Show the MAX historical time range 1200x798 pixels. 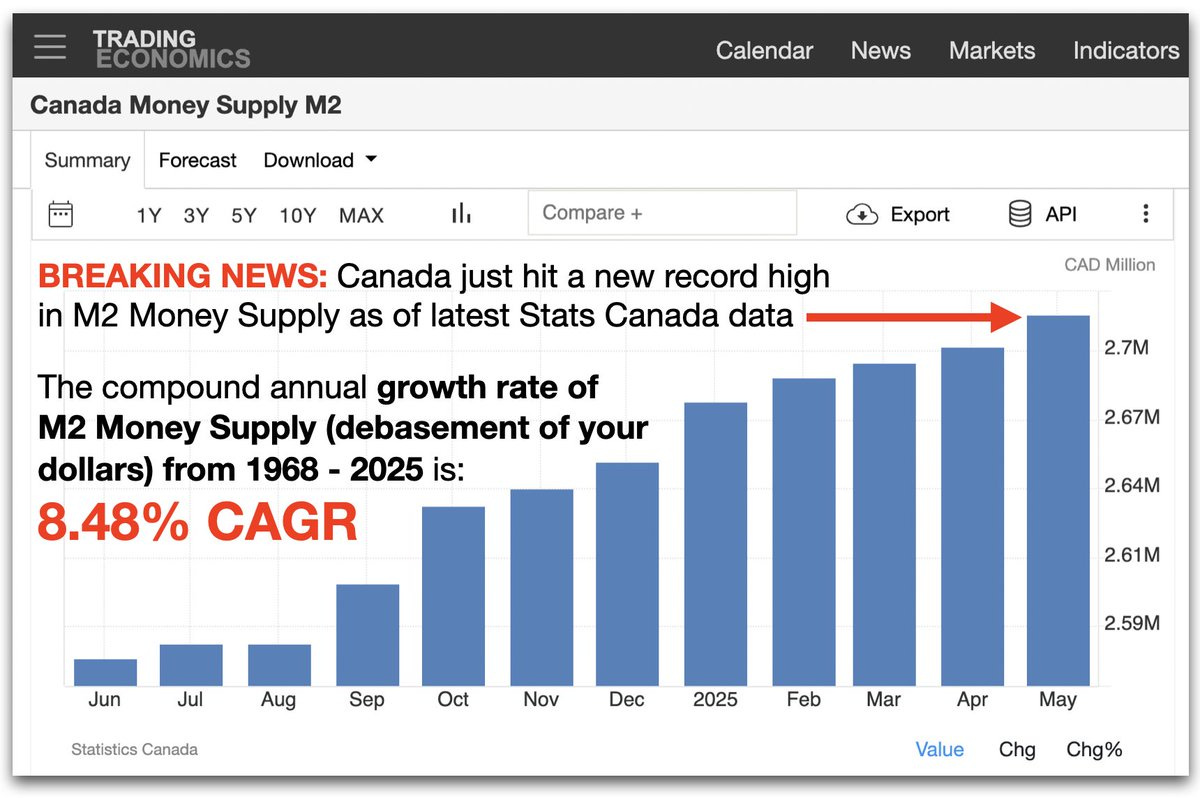coord(361,214)
